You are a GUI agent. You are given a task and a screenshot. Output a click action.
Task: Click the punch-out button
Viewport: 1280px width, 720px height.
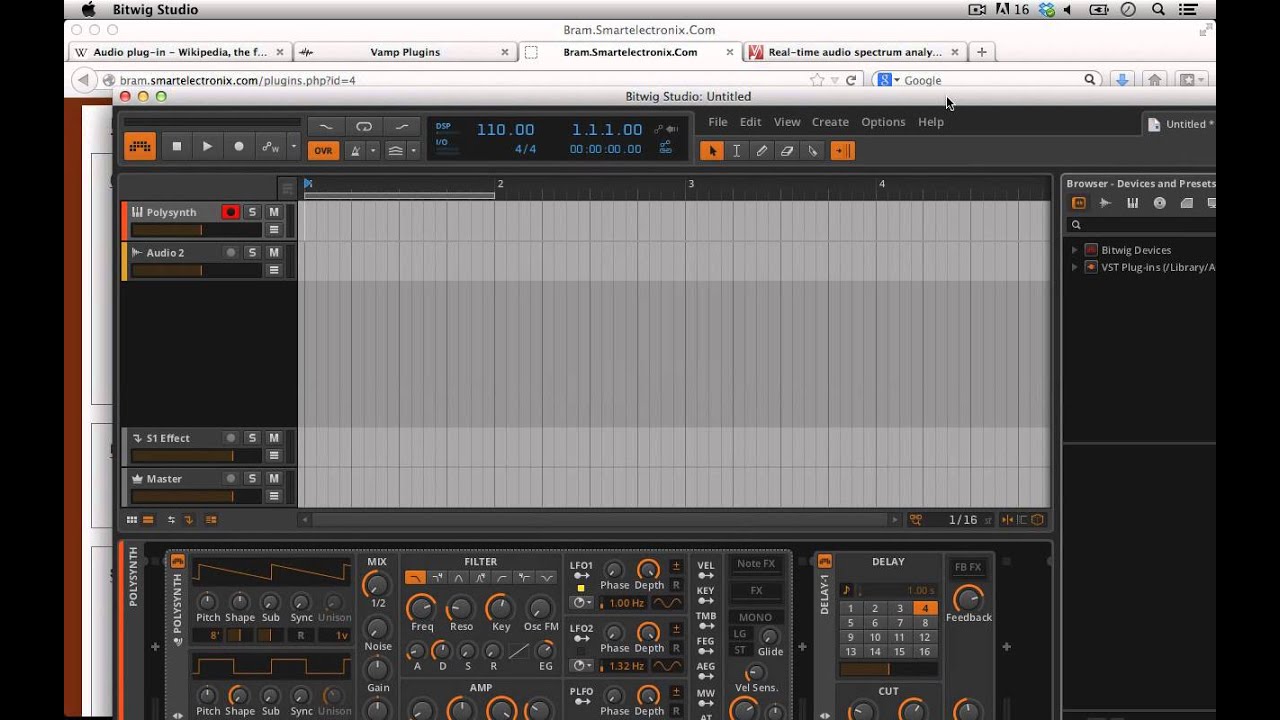pos(402,126)
